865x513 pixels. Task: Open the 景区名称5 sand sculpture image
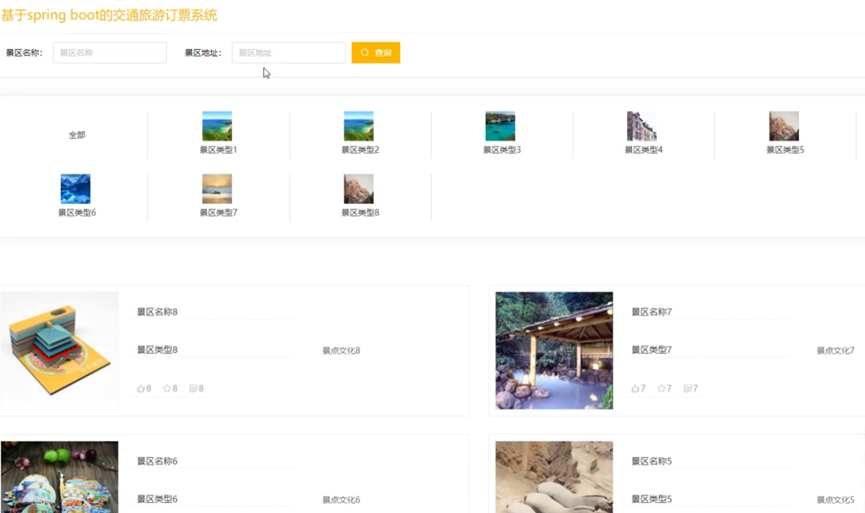[554, 477]
